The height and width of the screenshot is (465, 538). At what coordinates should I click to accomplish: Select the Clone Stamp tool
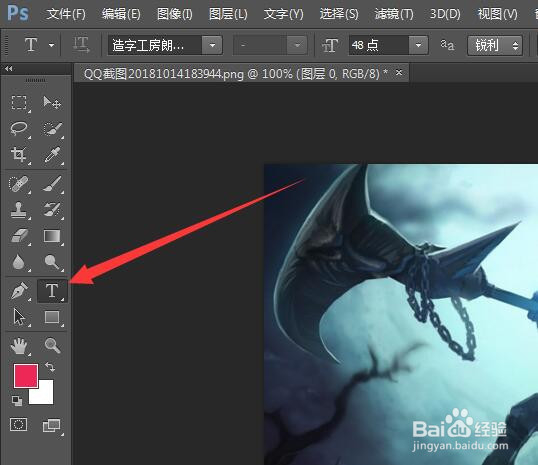click(x=19, y=210)
